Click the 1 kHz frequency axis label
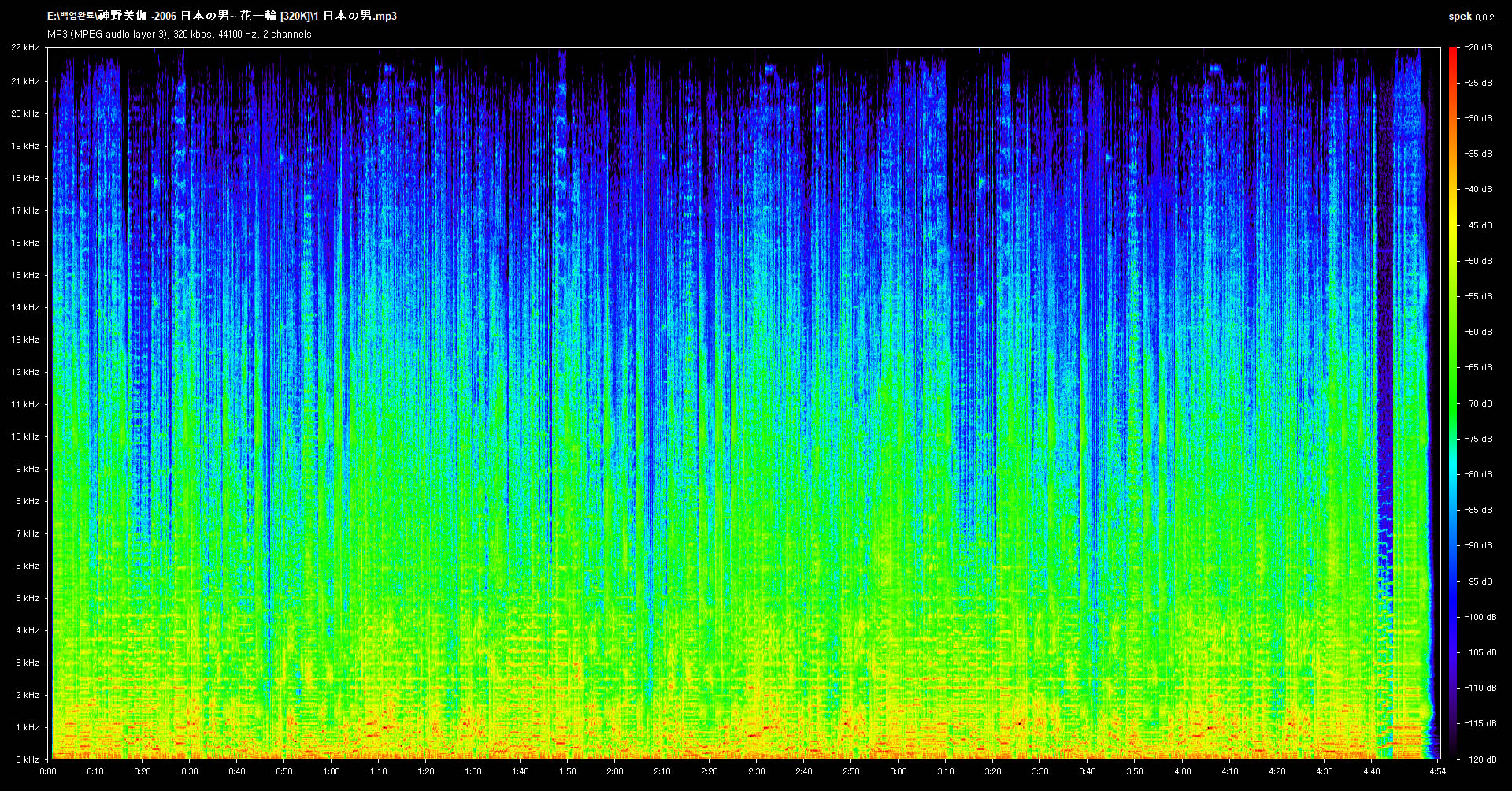1512x791 pixels. pos(28,727)
